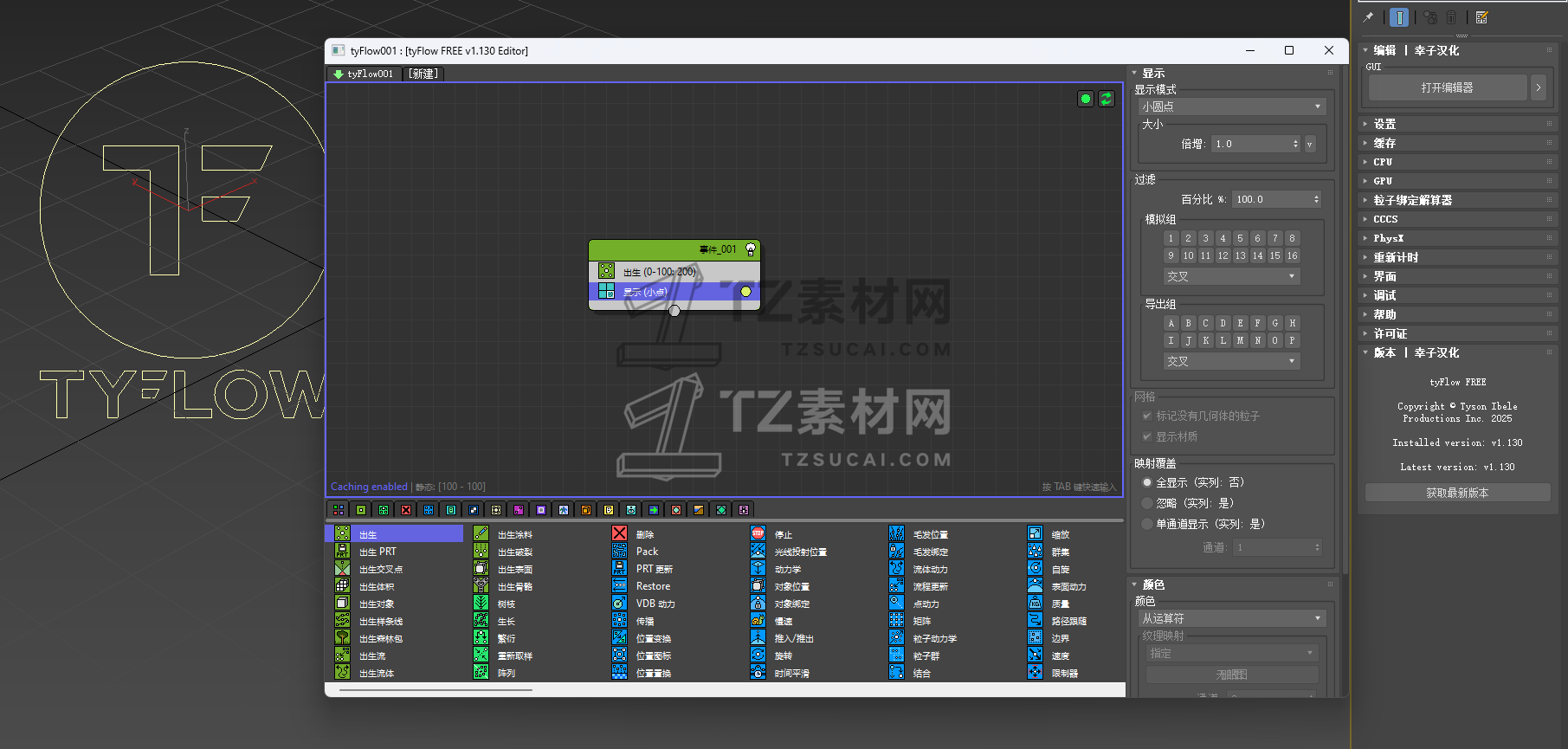Pick the 树枝 operator icon
Screen dimensions: 1568x749
point(481,603)
